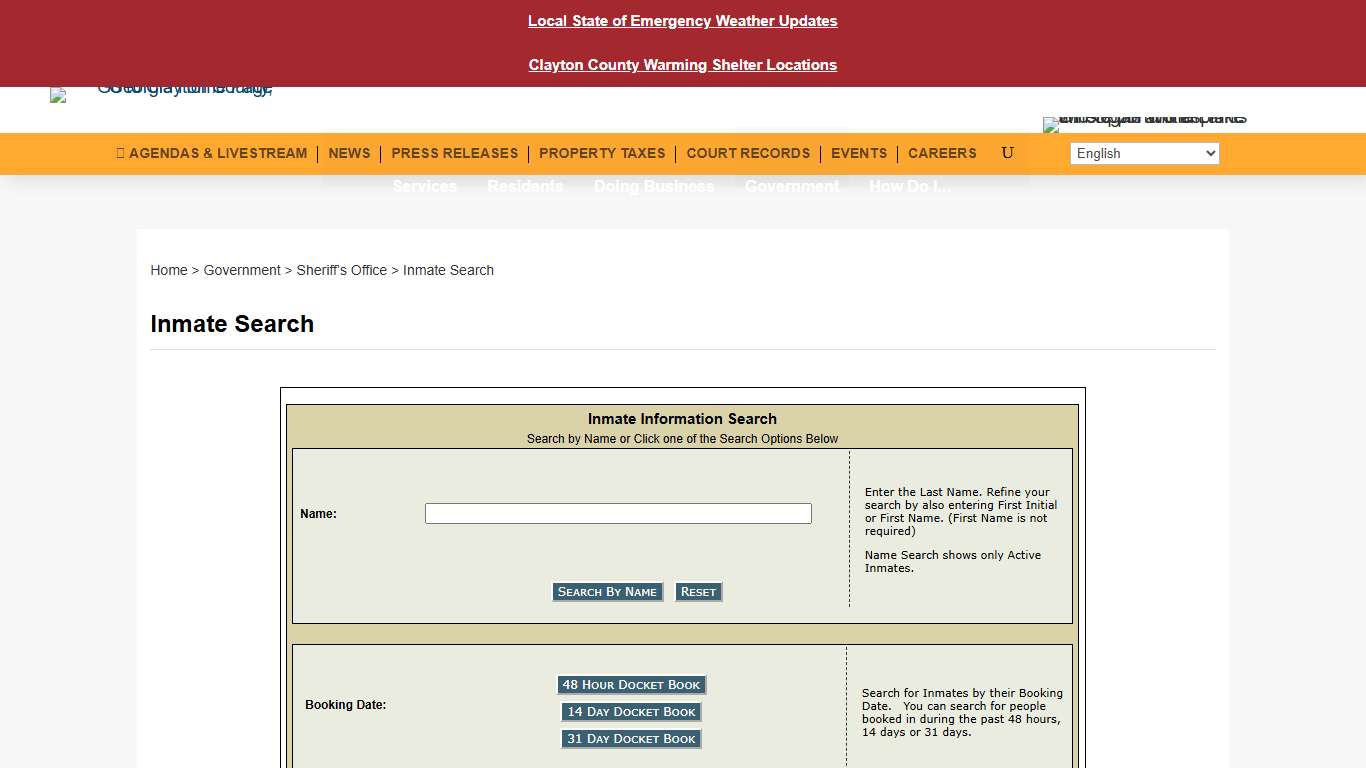
Task: Click the Search By Name button
Action: tap(607, 591)
